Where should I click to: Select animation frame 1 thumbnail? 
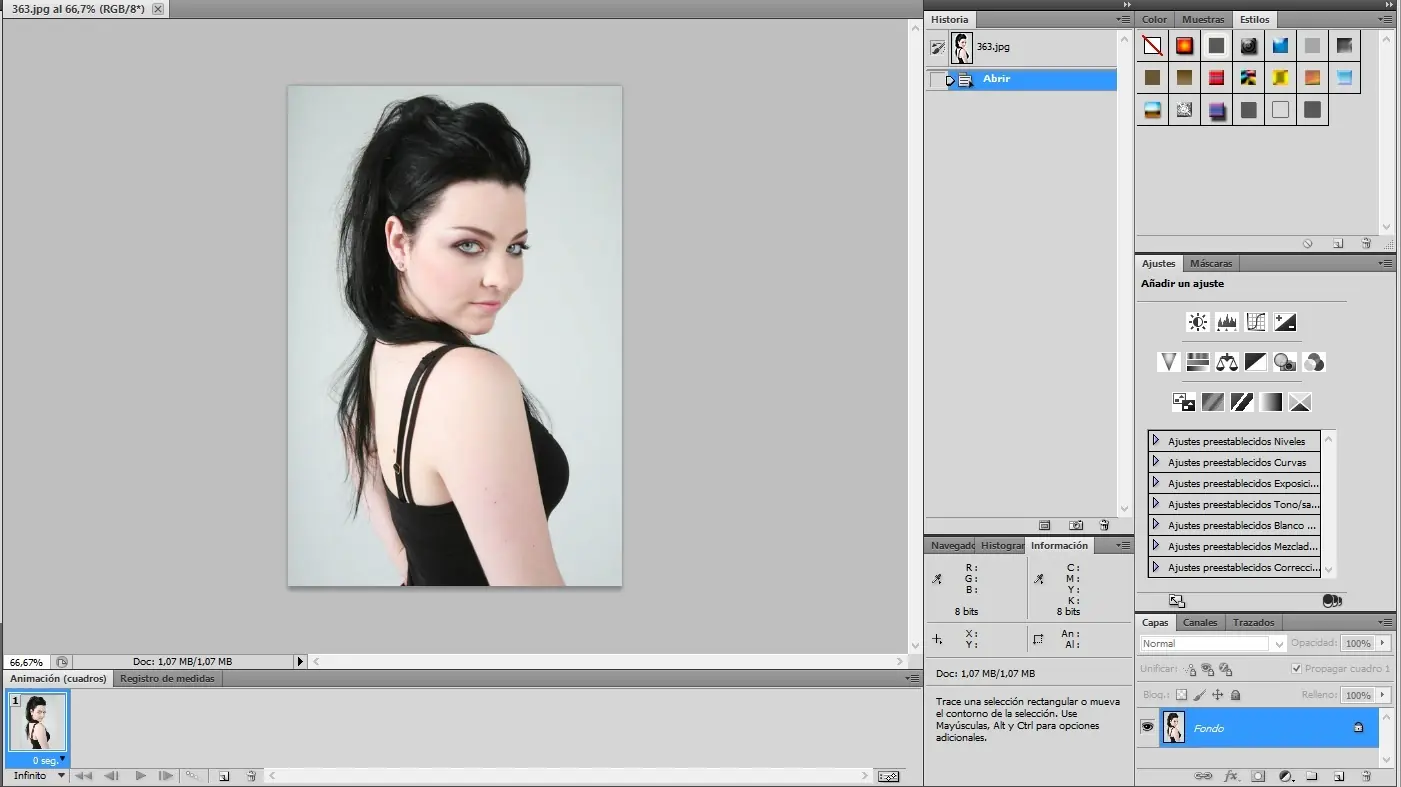pyautogui.click(x=38, y=722)
